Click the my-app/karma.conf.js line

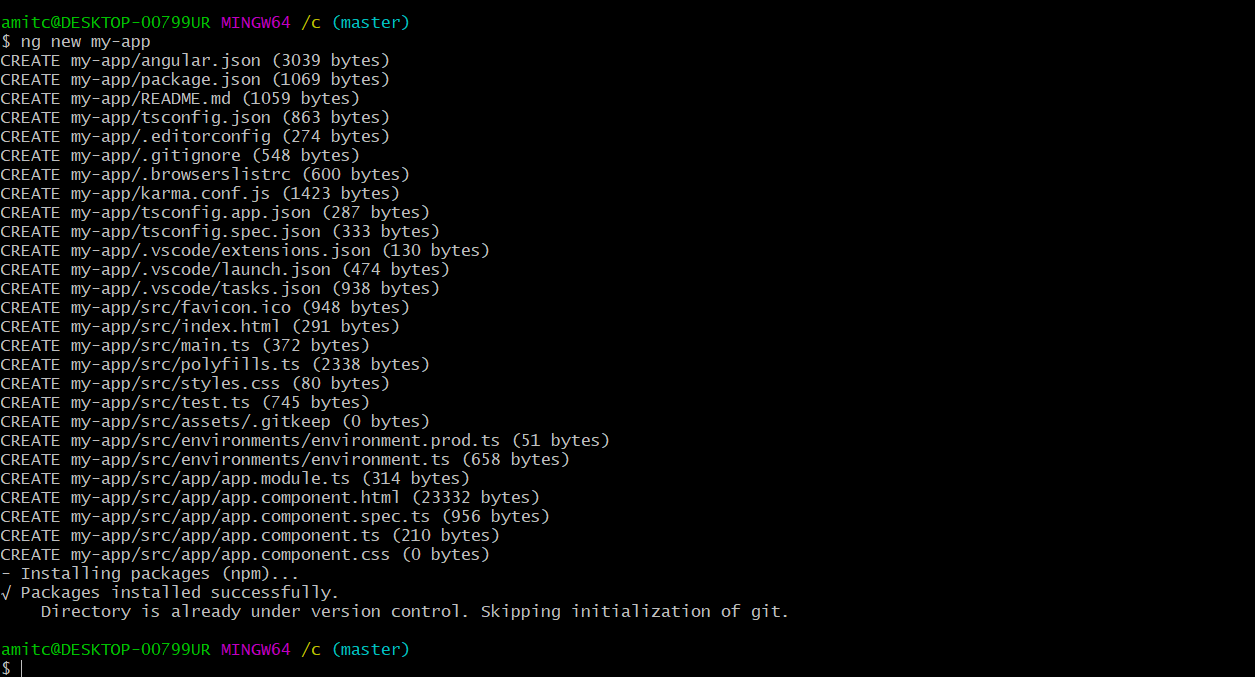tap(200, 193)
